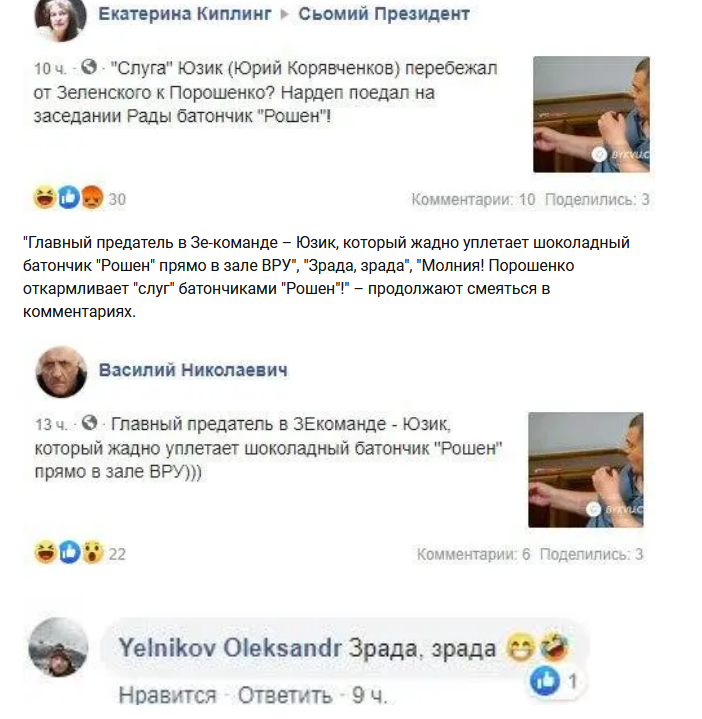Image resolution: width=702 pixels, height=719 pixels.
Task: Open Екатерина Киплинг's profile avatar
Action: (61, 18)
